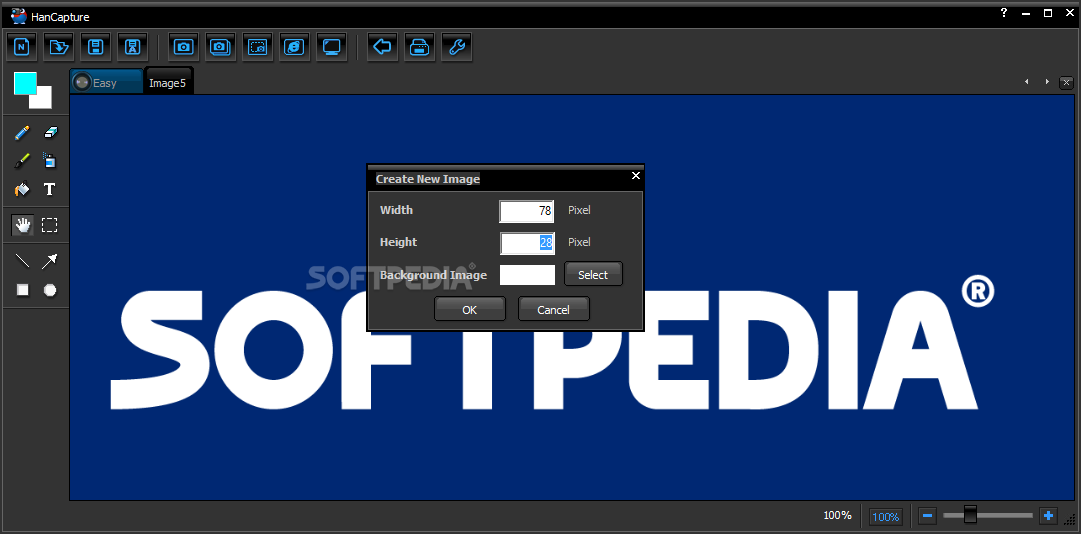
Task: Click the Width input field
Action: [x=527, y=211]
